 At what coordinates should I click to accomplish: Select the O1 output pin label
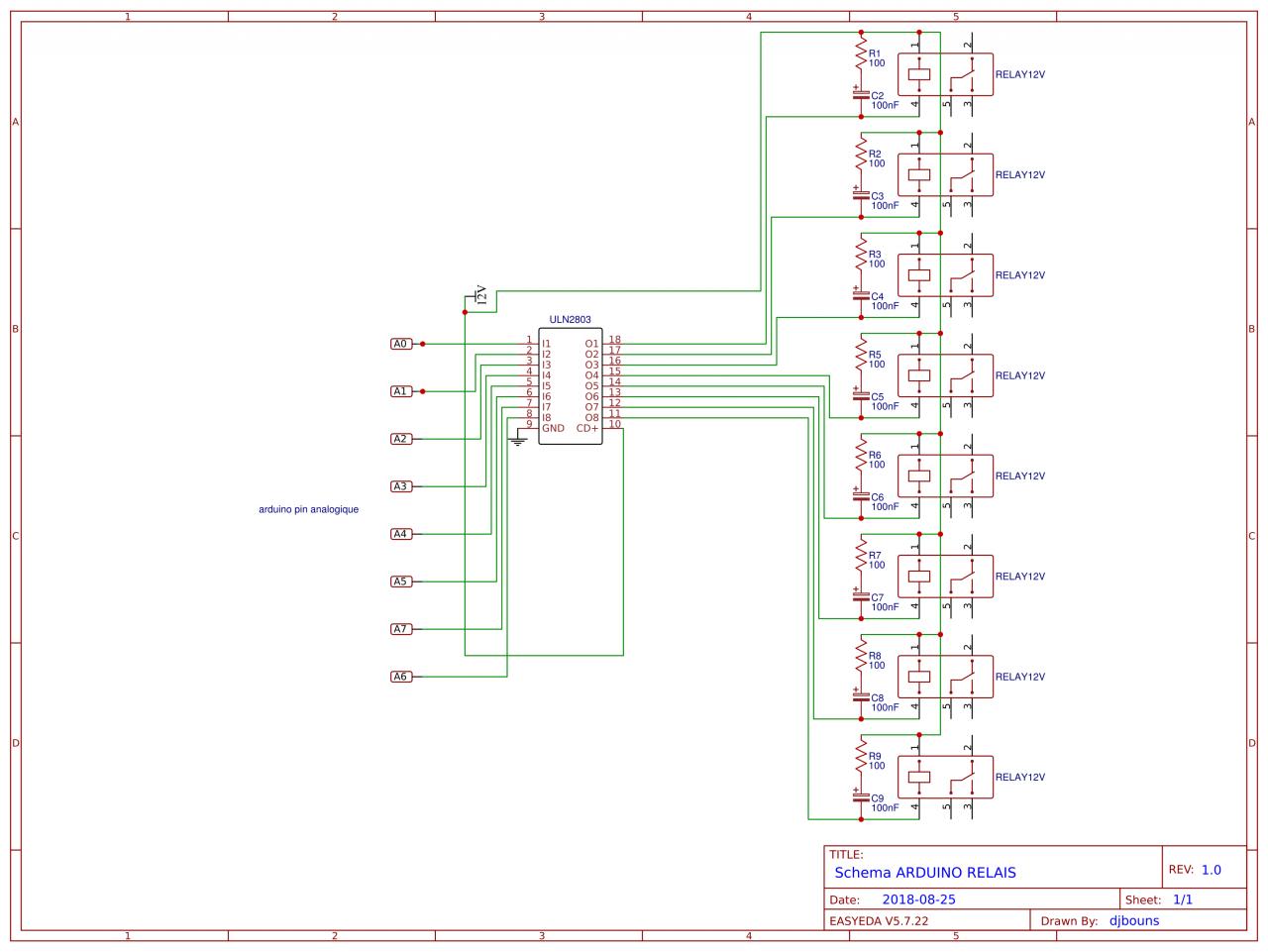[591, 344]
